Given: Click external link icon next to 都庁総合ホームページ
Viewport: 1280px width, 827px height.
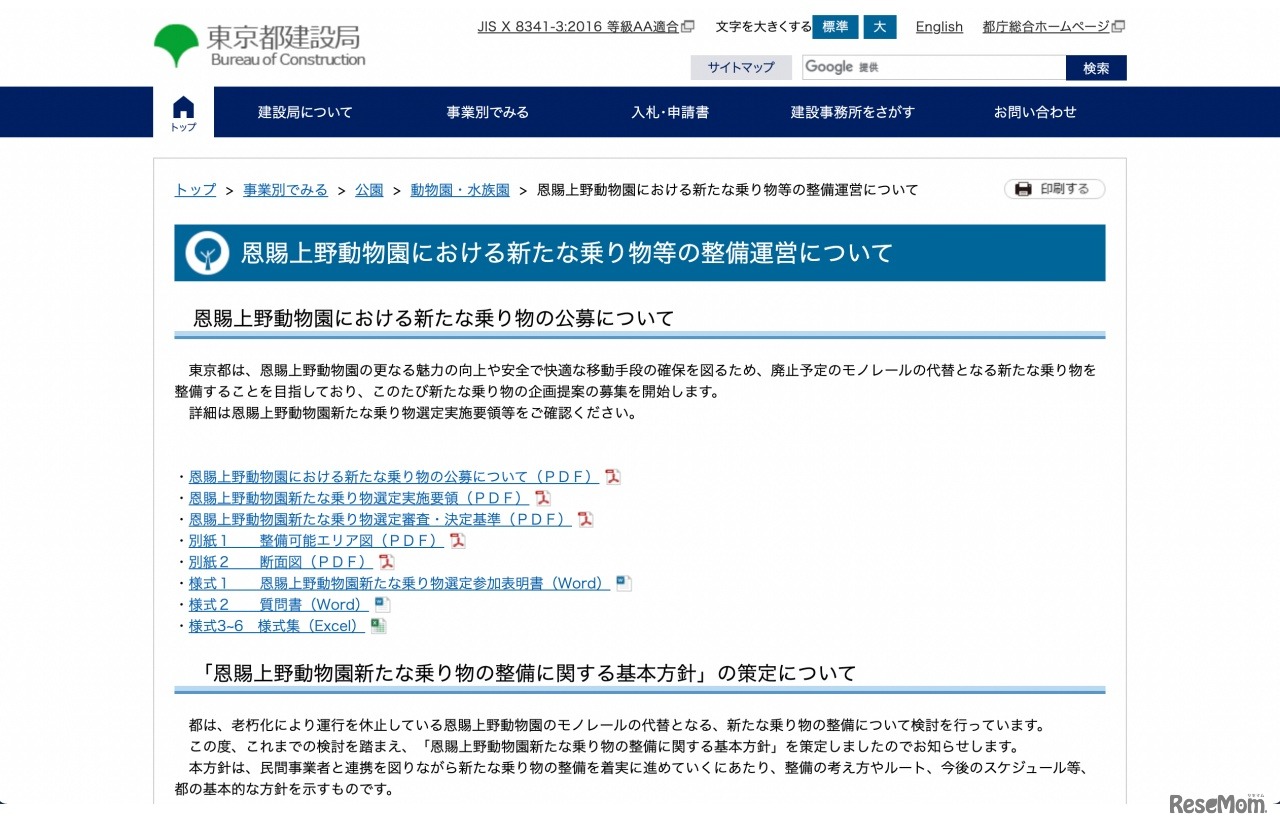Looking at the screenshot, I should 1119,26.
